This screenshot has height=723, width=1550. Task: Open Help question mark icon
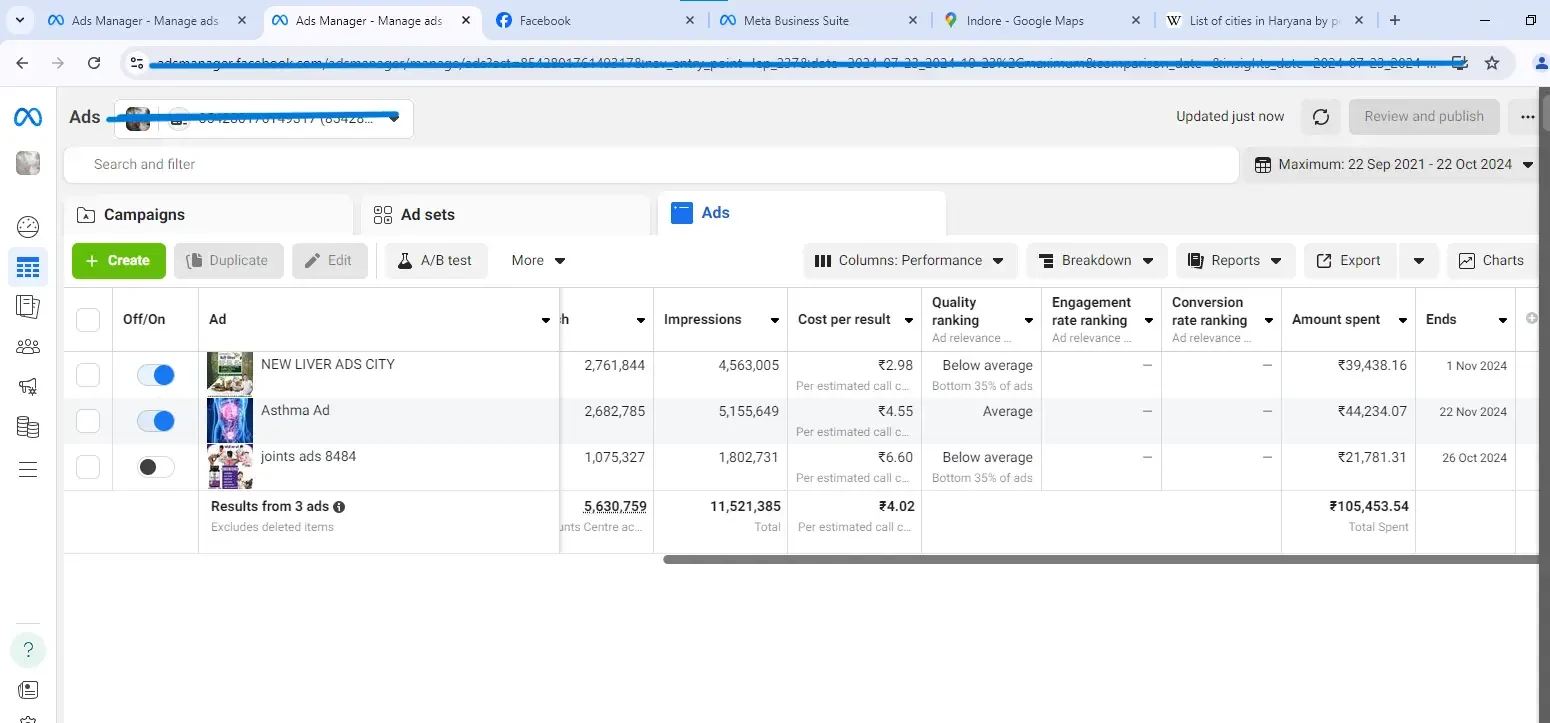(28, 650)
